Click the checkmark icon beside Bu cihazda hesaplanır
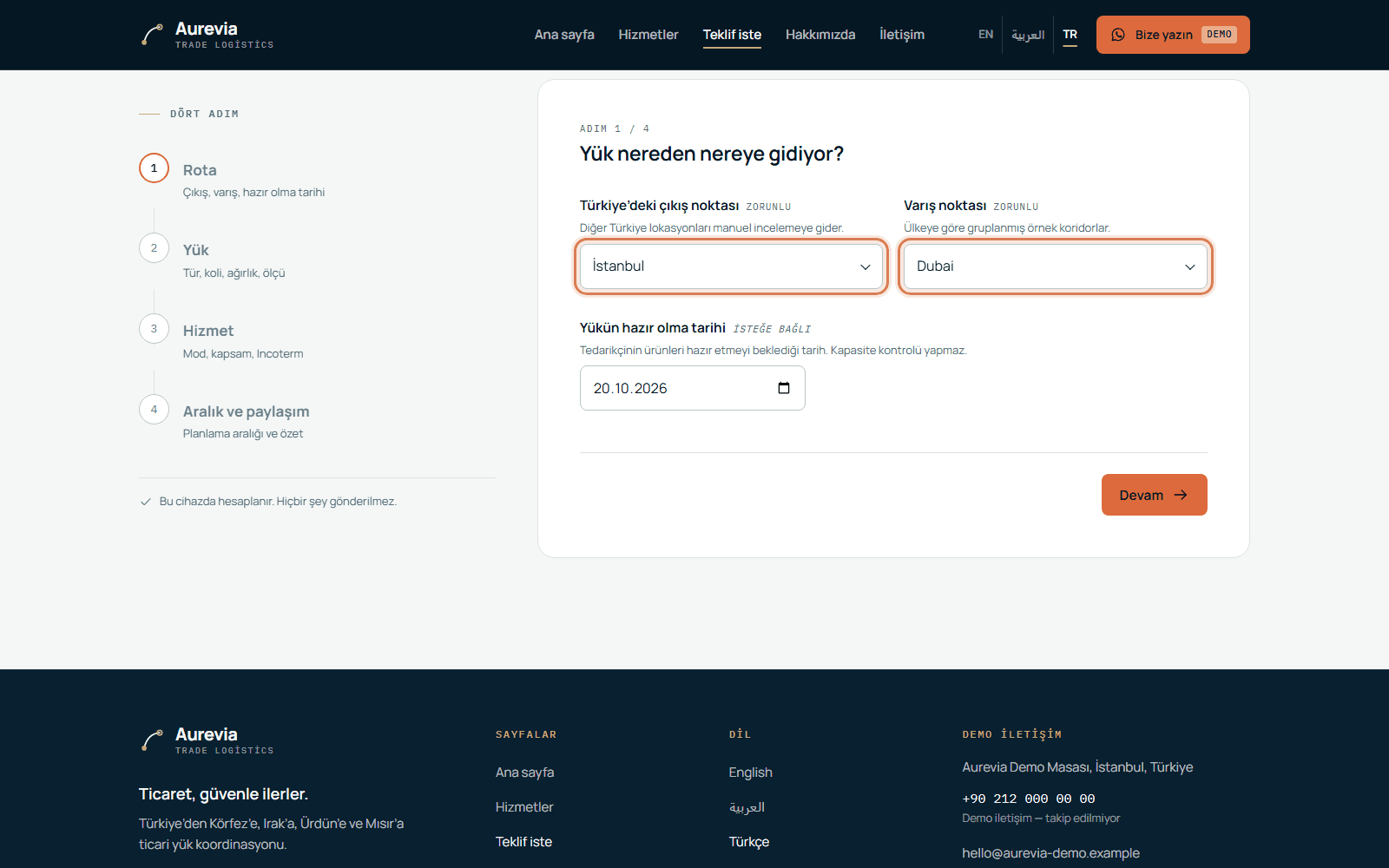This screenshot has height=868, width=1389. [x=146, y=502]
